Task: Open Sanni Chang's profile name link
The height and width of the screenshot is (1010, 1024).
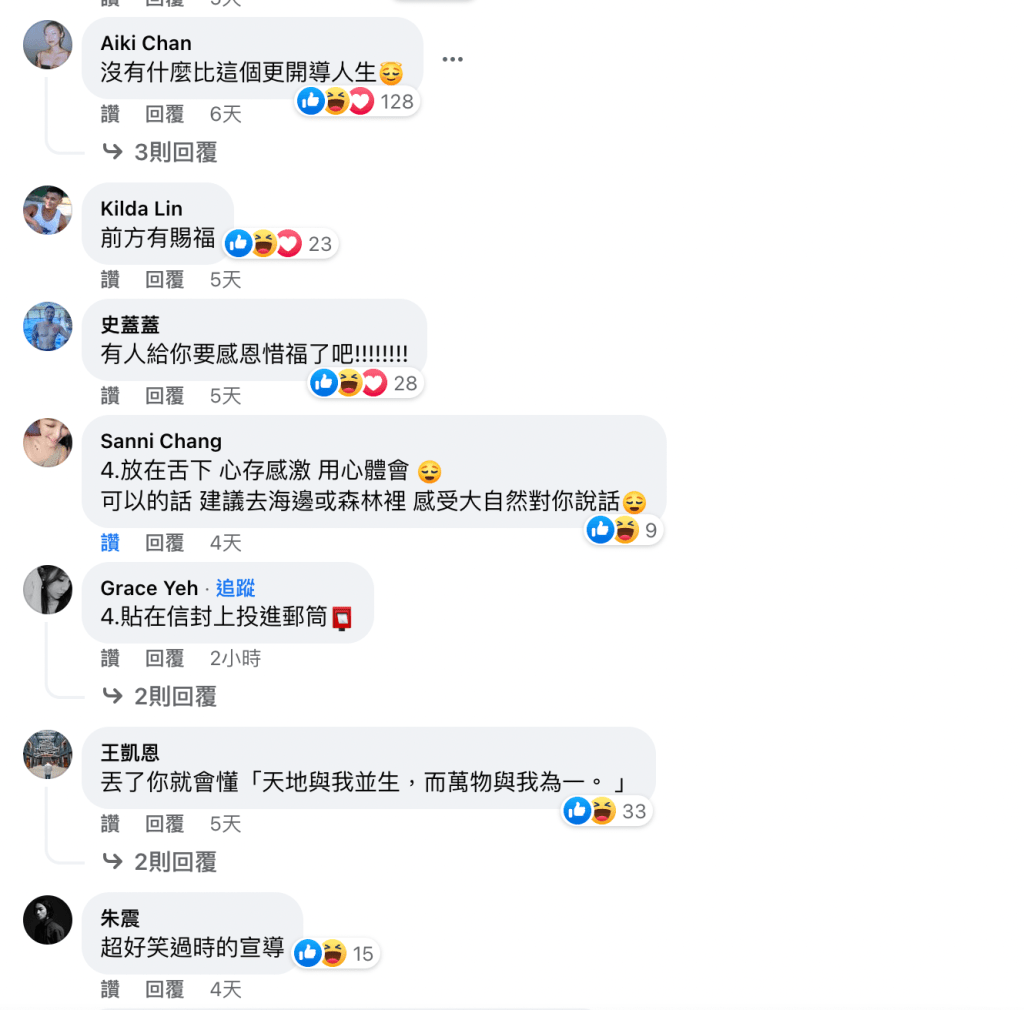Action: coord(161,441)
